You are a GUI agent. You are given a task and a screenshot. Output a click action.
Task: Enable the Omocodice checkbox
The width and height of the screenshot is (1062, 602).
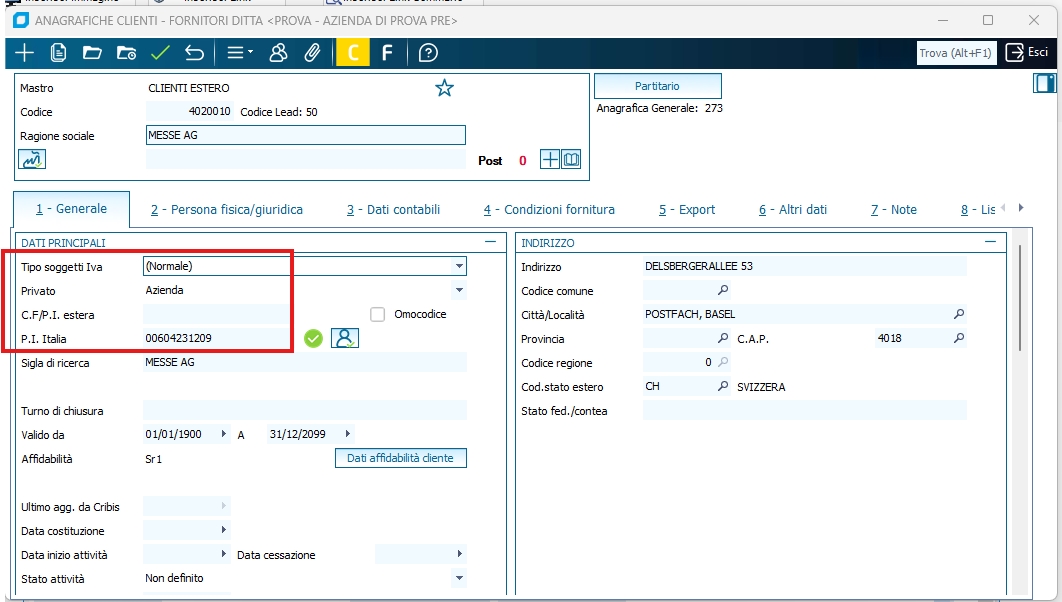[x=378, y=314]
